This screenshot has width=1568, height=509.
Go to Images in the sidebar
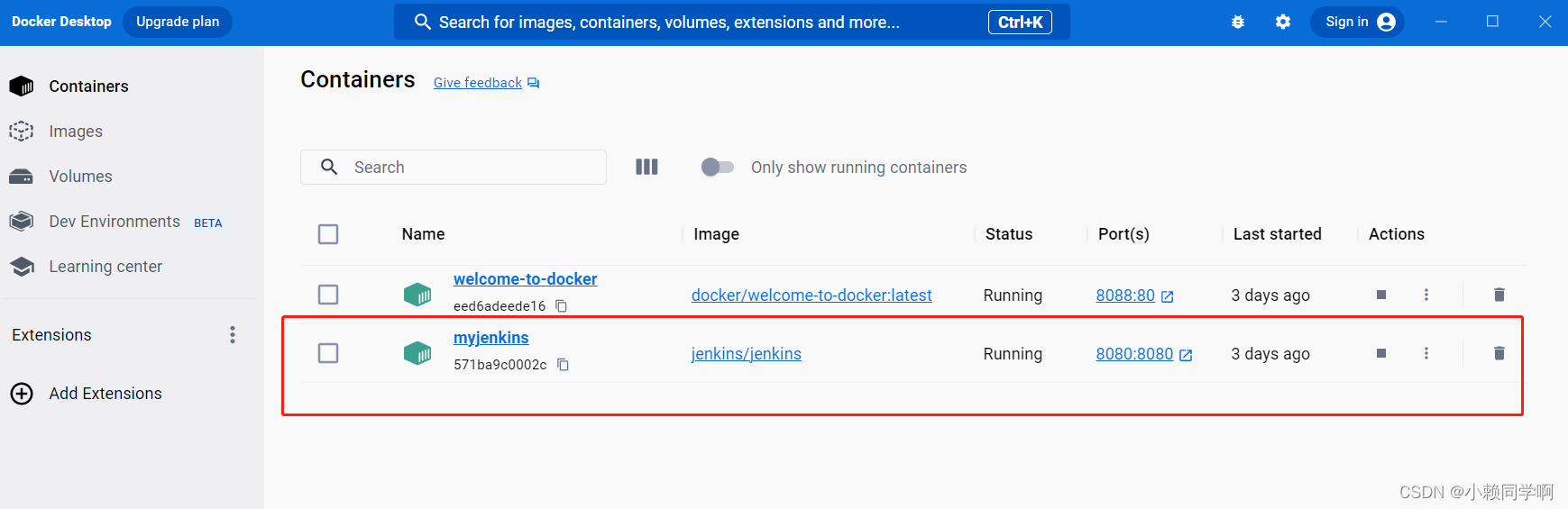(x=76, y=132)
